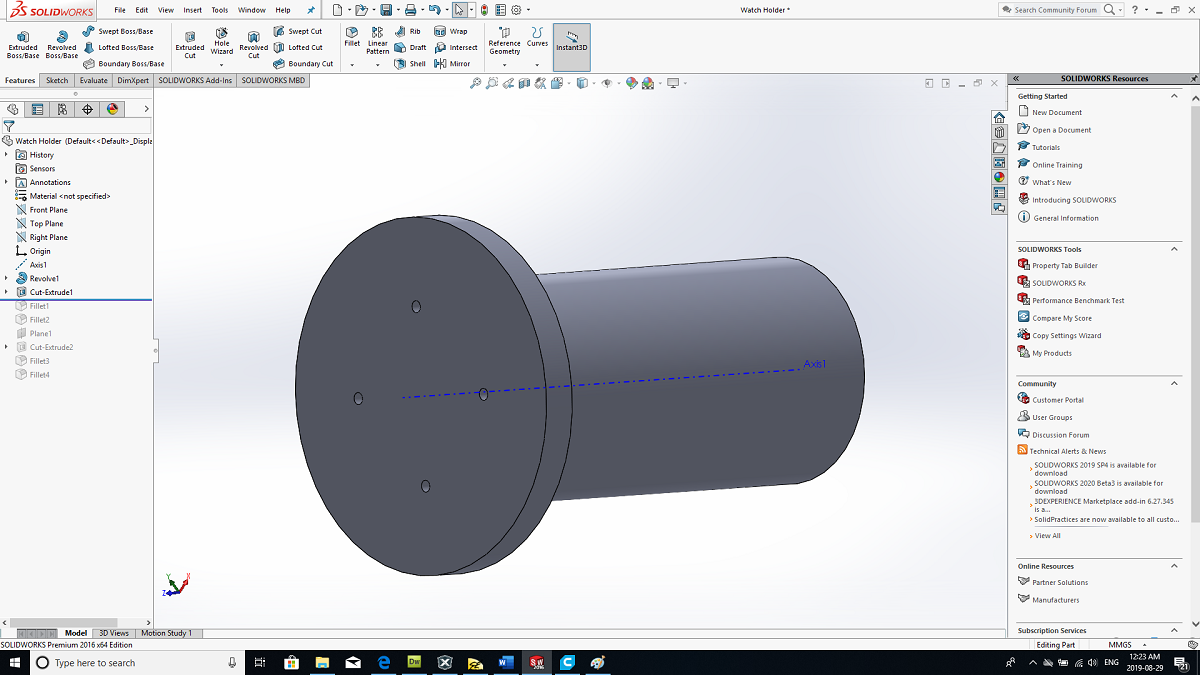
Task: Collapse the Getting Started section
Action: [x=1175, y=96]
